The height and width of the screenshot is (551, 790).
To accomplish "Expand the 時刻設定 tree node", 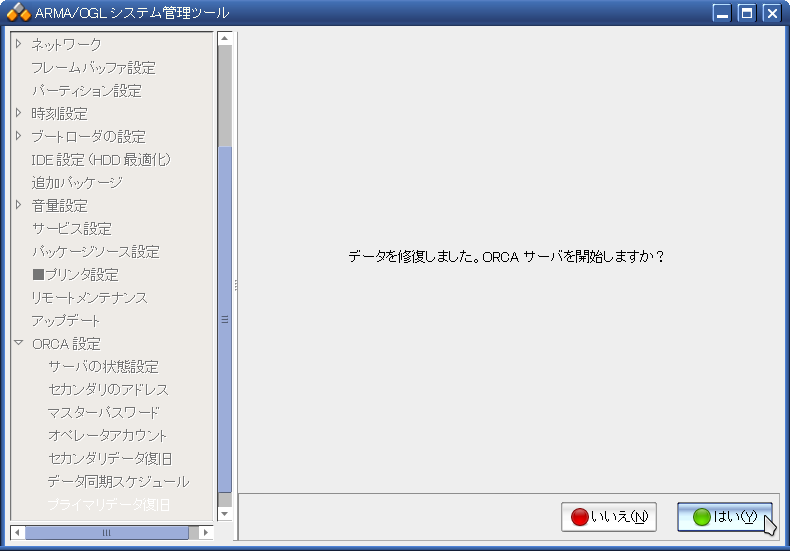I will click(x=18, y=113).
